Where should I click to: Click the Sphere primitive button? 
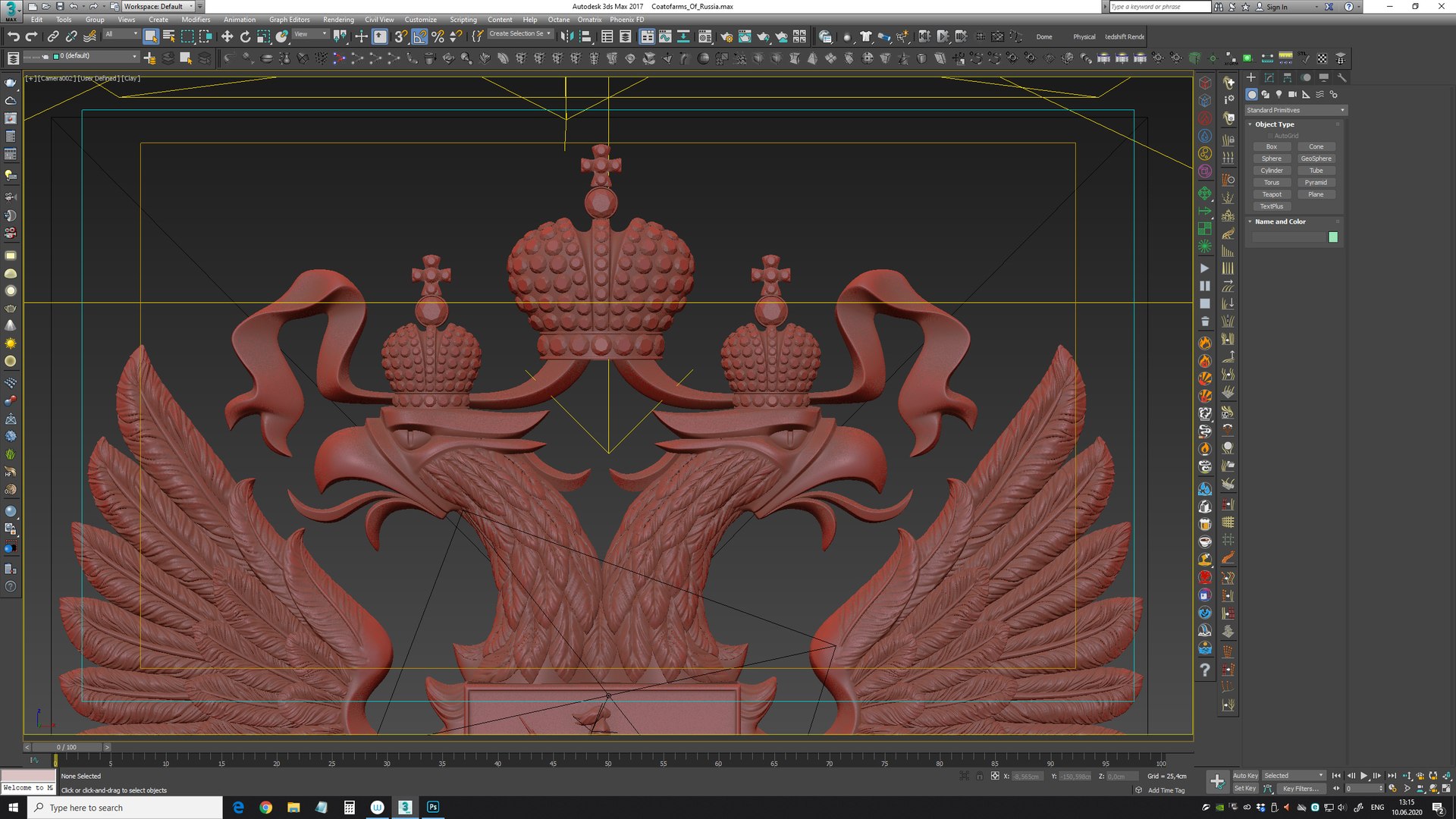[1272, 159]
